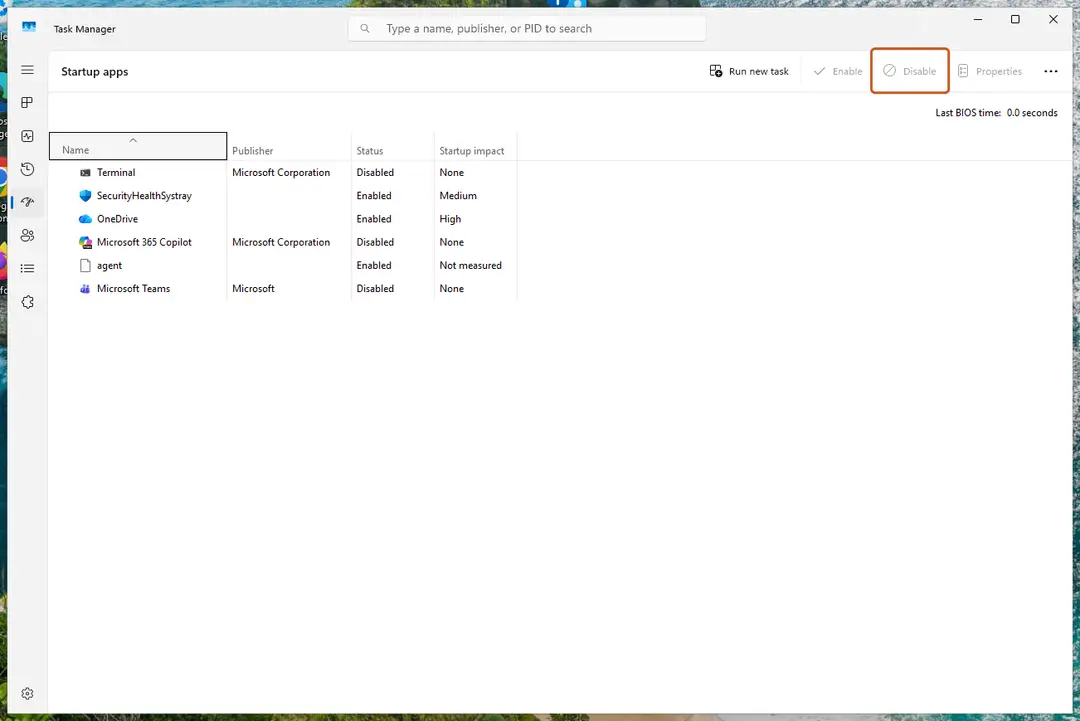Select the OneDrive row name
The image size is (1080, 721).
coord(117,219)
